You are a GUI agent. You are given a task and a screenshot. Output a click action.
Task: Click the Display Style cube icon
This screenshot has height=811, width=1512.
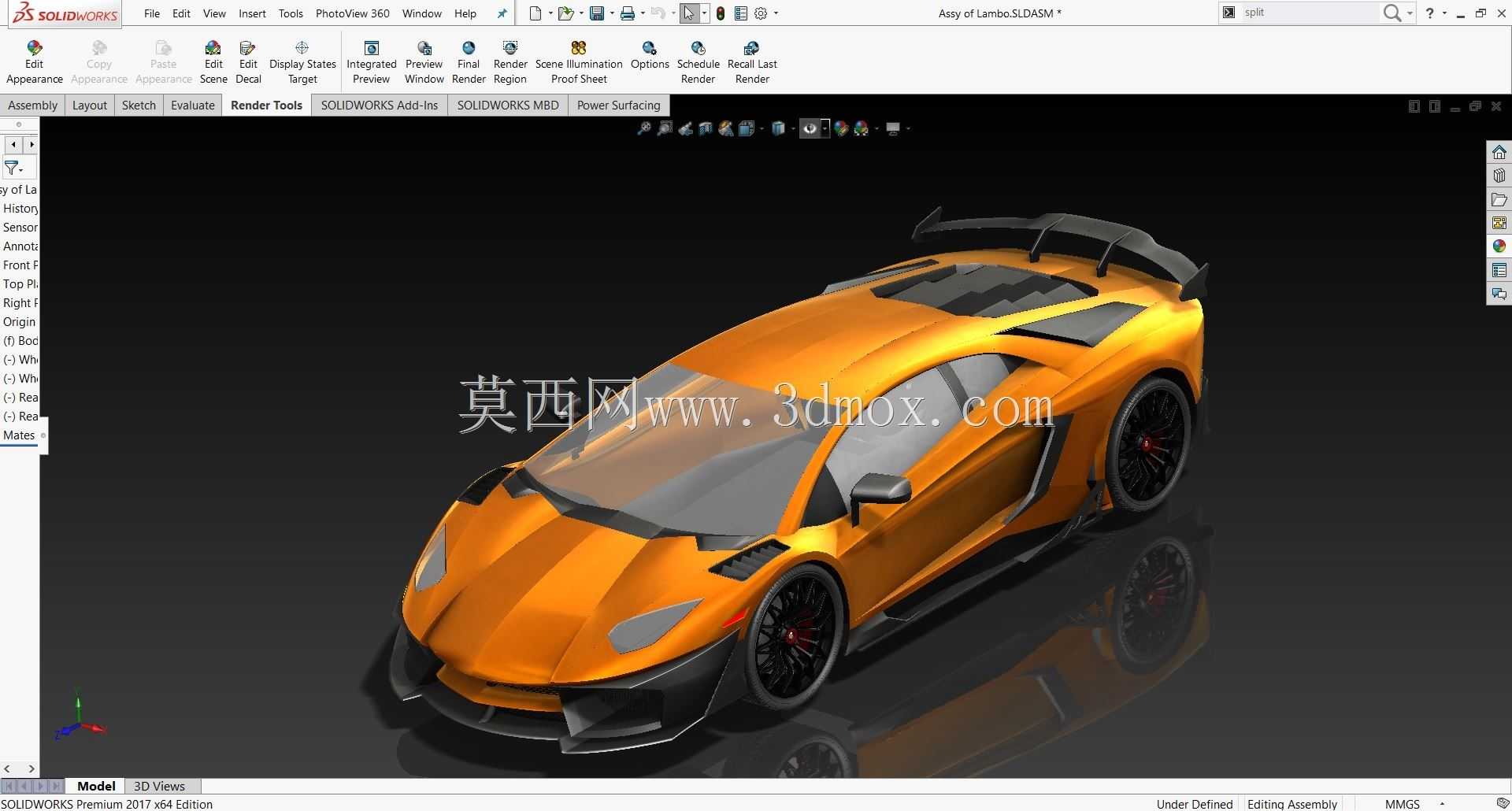778,128
